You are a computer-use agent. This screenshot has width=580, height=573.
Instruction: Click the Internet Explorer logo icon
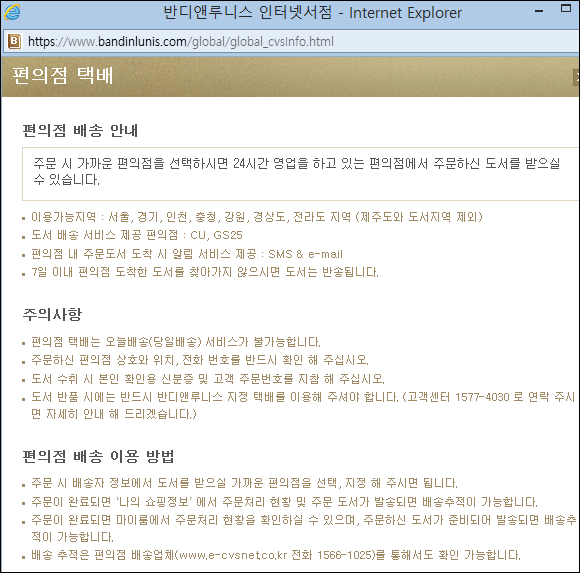[x=12, y=12]
